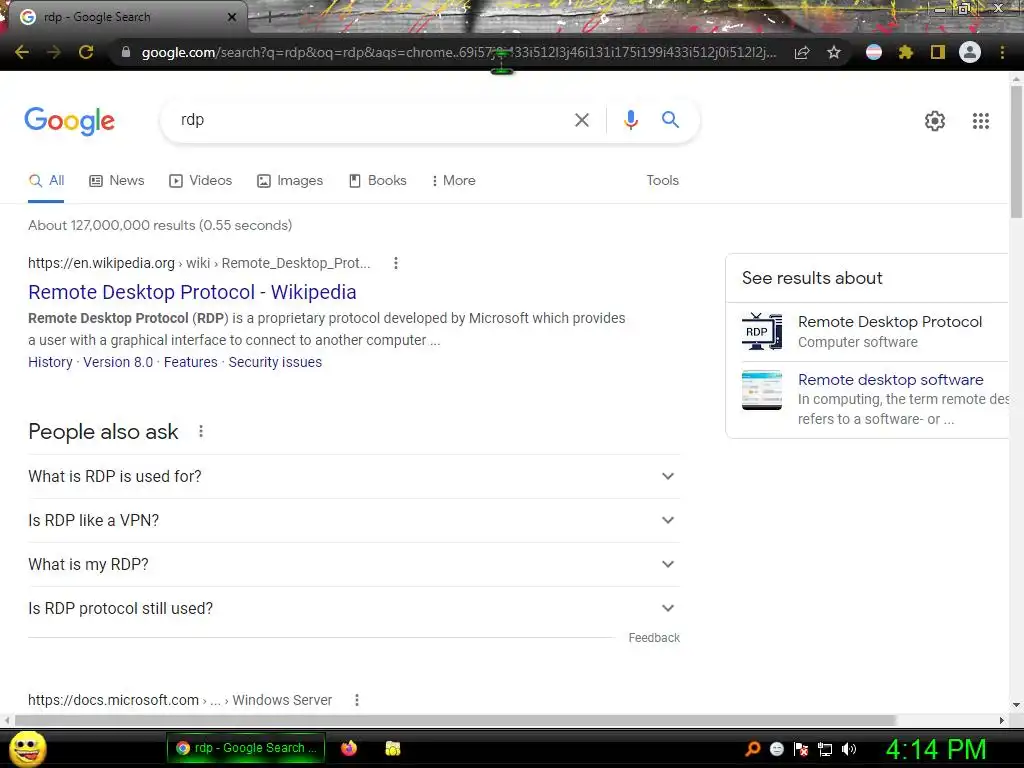Click the tray search magnifier icon
This screenshot has width=1024, height=768.
752,748
